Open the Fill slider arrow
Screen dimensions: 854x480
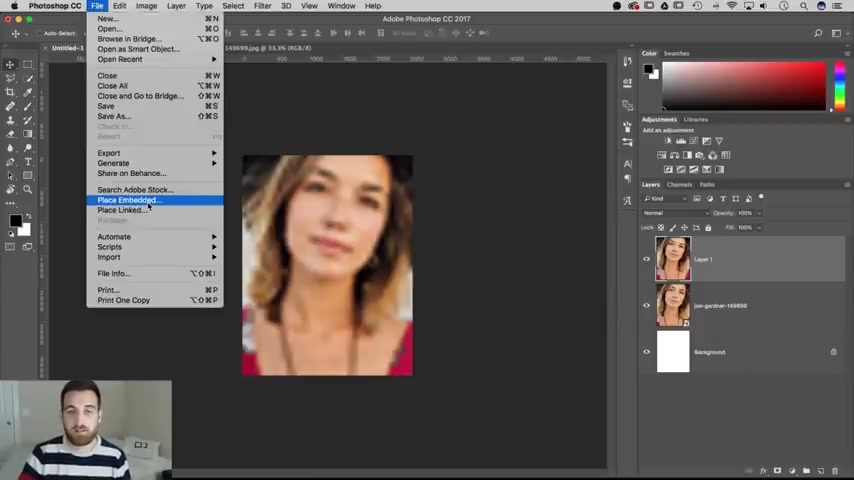(x=759, y=228)
